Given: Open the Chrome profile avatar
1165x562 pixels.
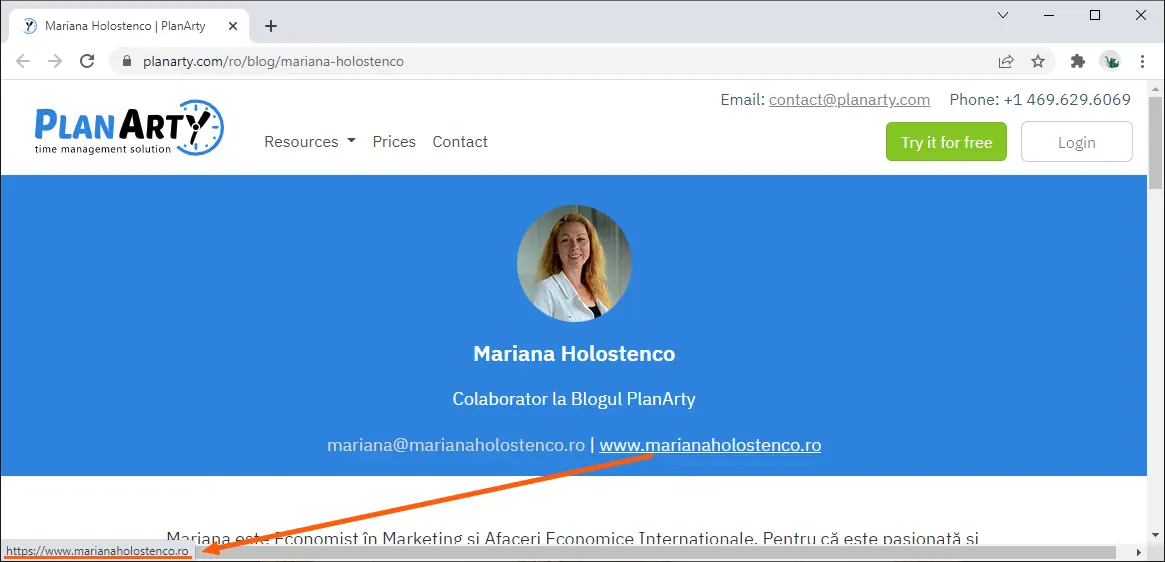Looking at the screenshot, I should point(1111,61).
